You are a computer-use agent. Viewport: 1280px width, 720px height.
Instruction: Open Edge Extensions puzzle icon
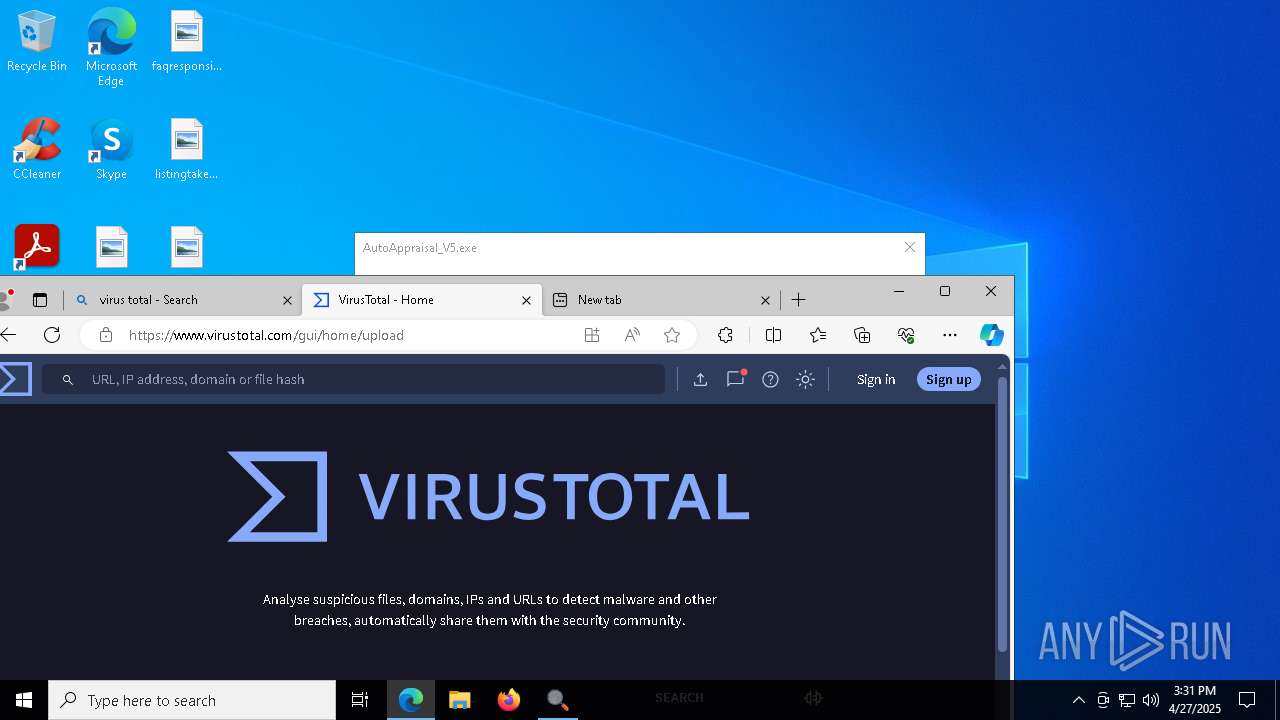click(726, 335)
